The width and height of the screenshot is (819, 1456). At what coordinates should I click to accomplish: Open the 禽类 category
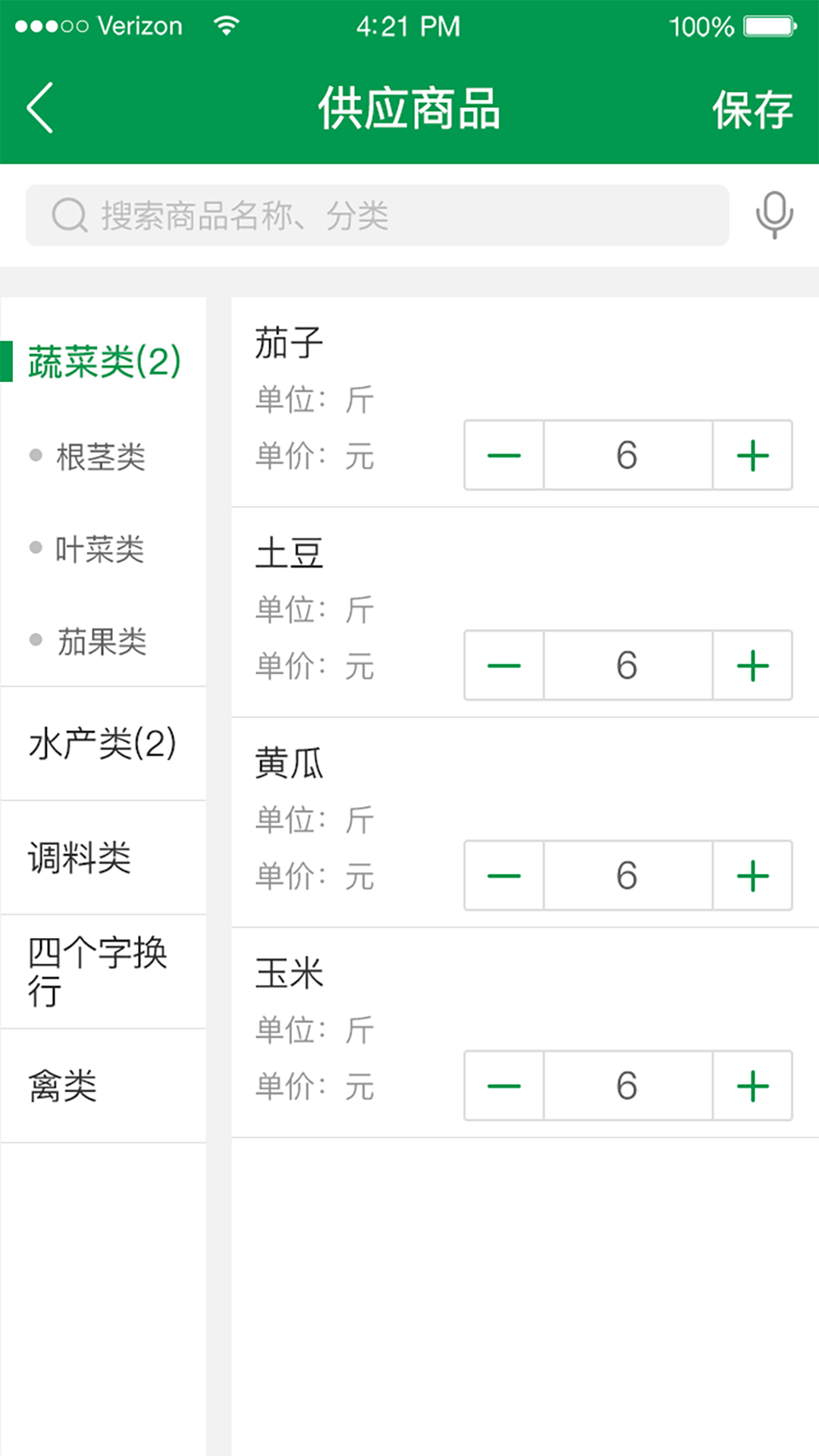(63, 1086)
